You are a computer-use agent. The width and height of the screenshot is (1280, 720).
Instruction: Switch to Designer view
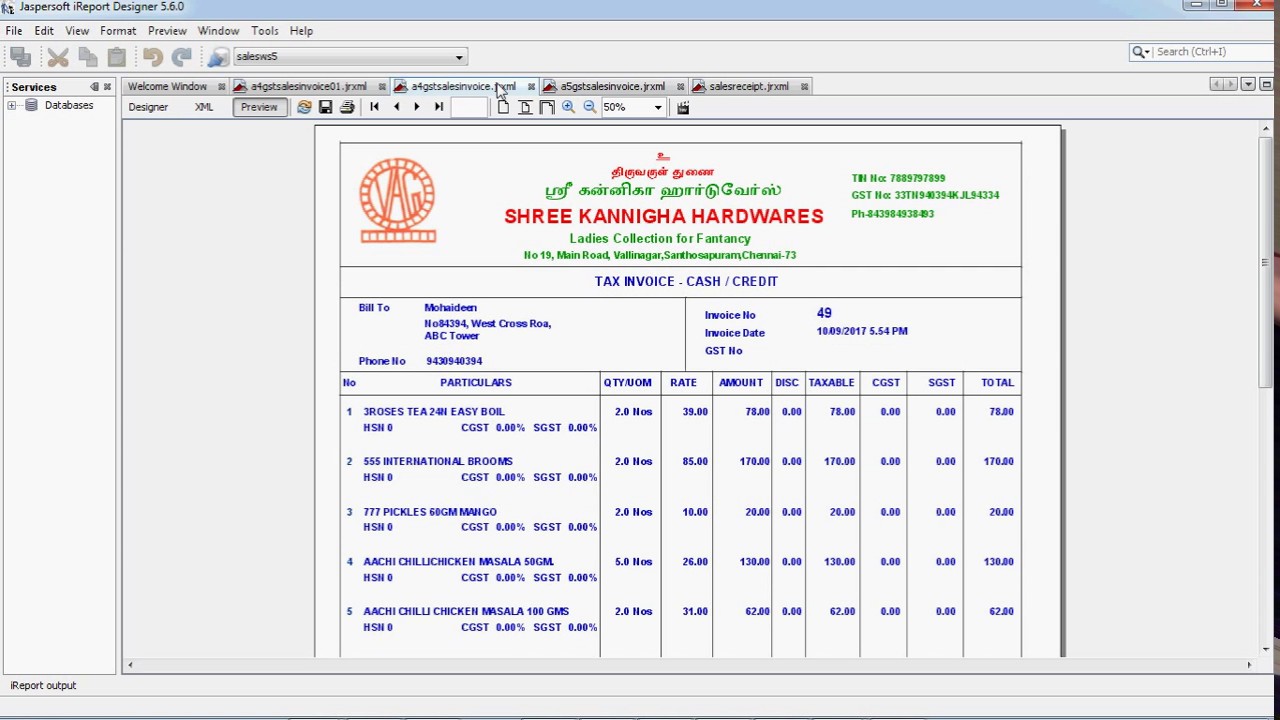pos(148,107)
